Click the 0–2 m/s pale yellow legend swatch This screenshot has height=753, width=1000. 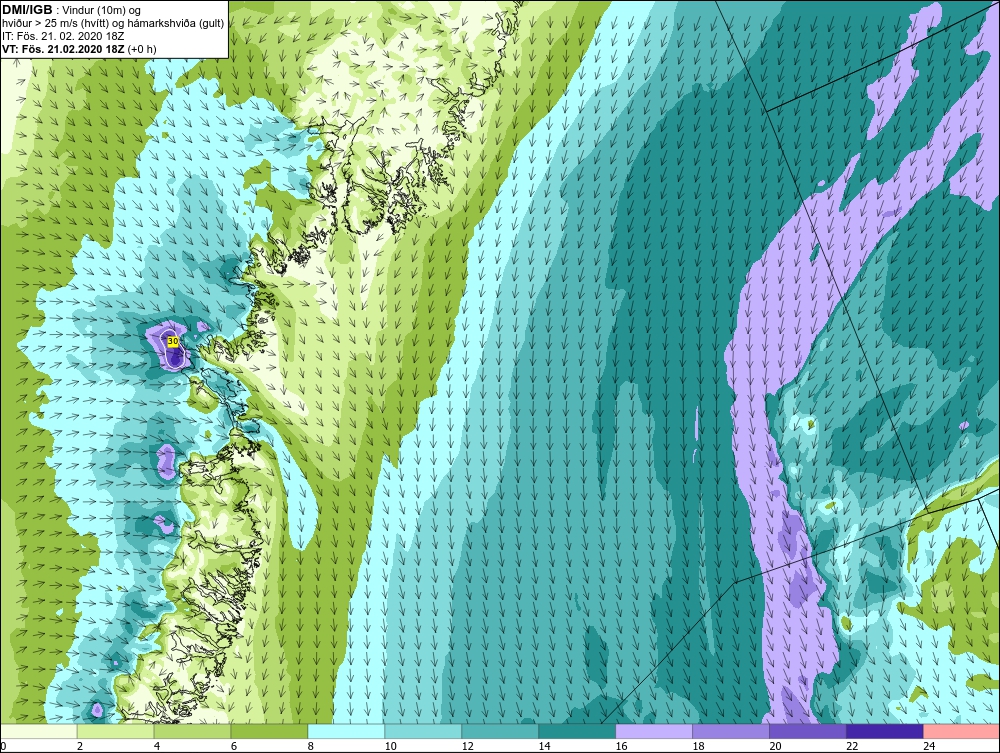pyautogui.click(x=38, y=731)
